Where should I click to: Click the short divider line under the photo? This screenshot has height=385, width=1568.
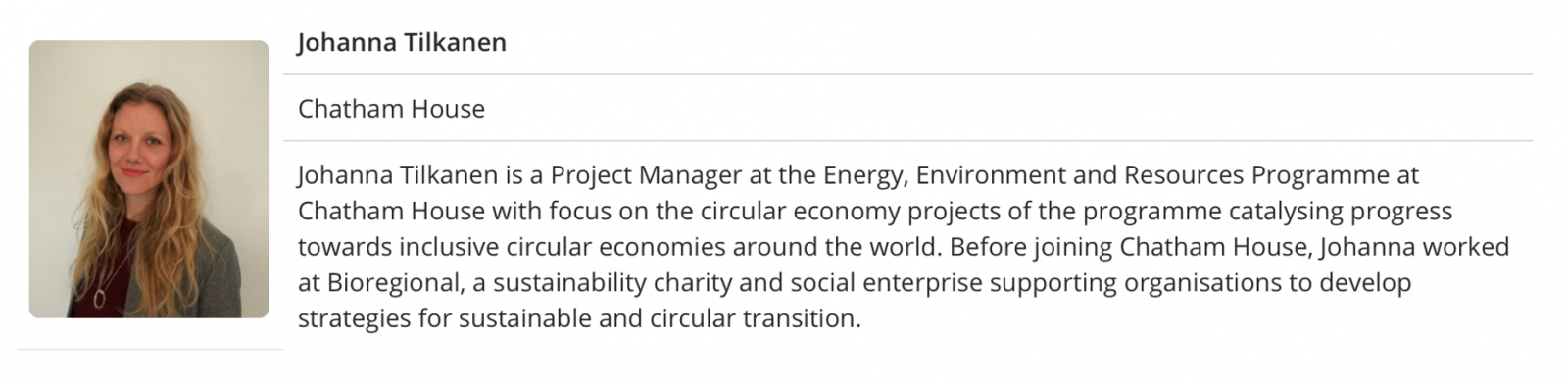tap(150, 349)
